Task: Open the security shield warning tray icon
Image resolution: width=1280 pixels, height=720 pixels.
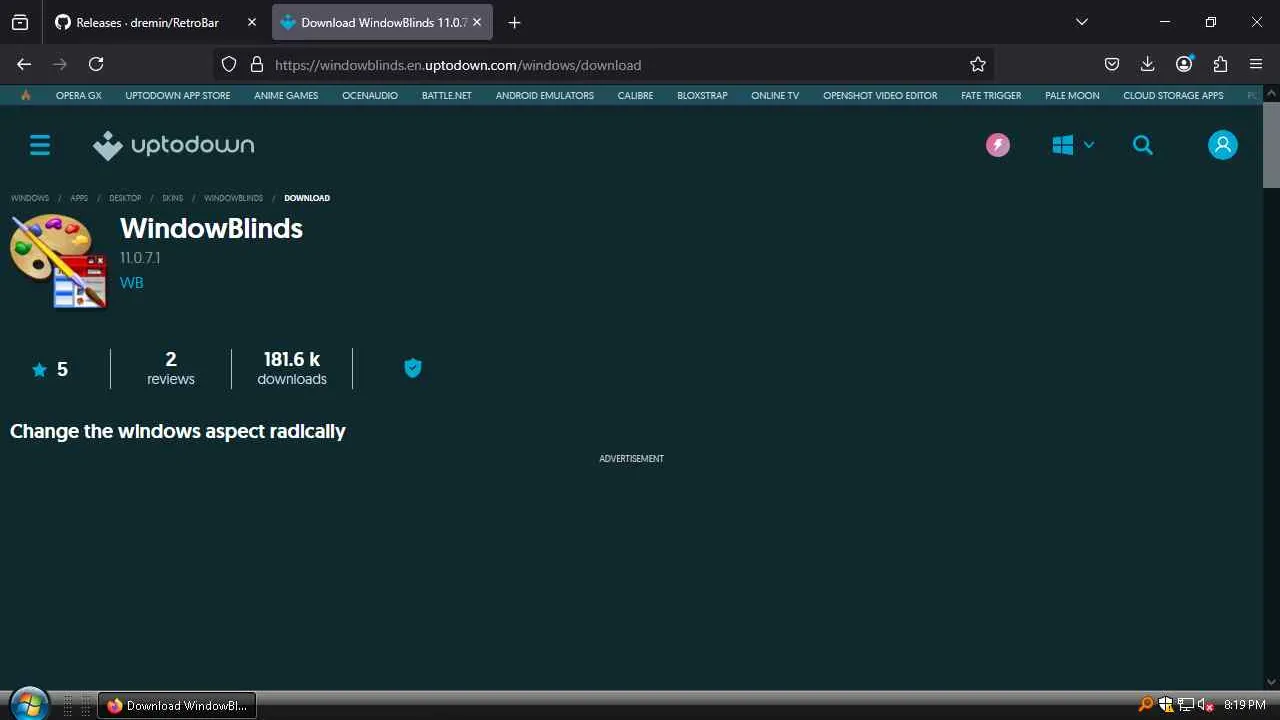Action: coord(1166,705)
